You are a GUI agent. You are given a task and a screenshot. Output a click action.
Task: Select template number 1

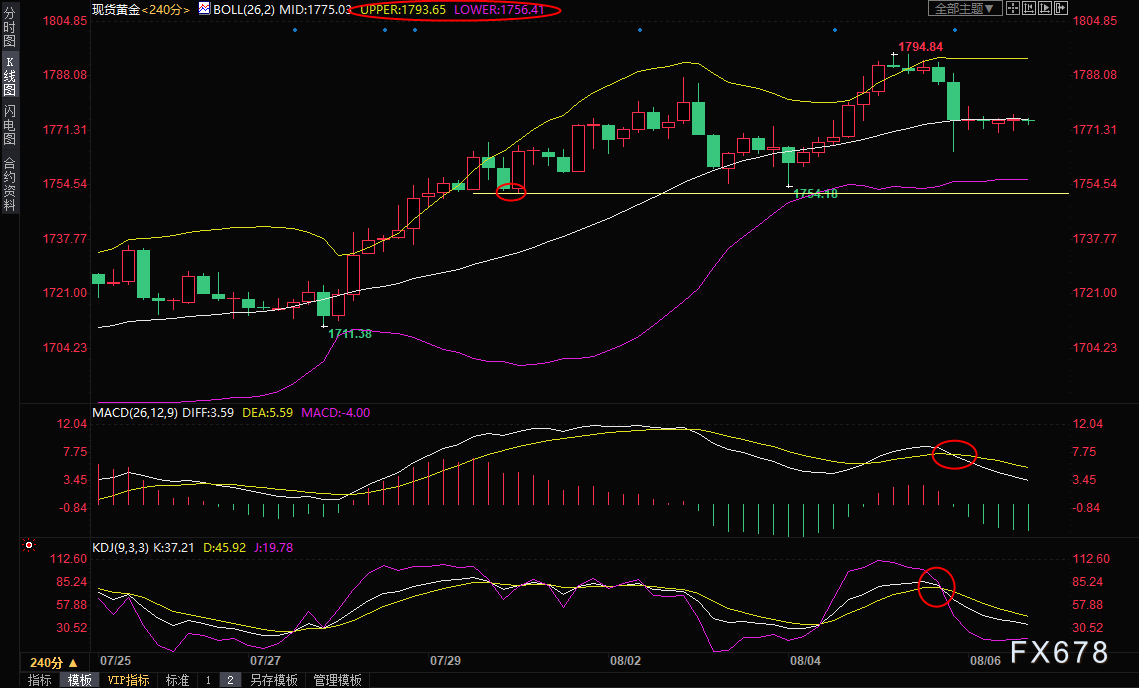tap(208, 680)
